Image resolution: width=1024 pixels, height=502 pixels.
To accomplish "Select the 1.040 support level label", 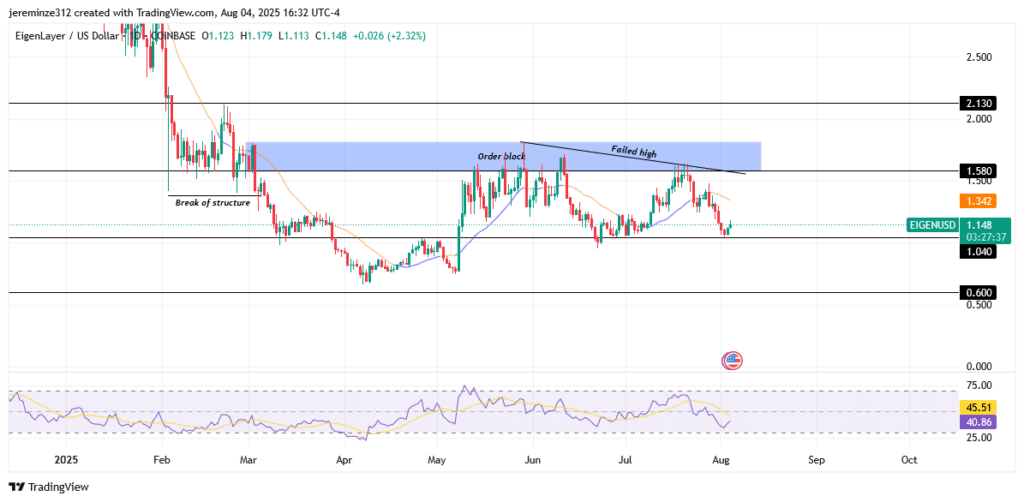I will coord(978,251).
